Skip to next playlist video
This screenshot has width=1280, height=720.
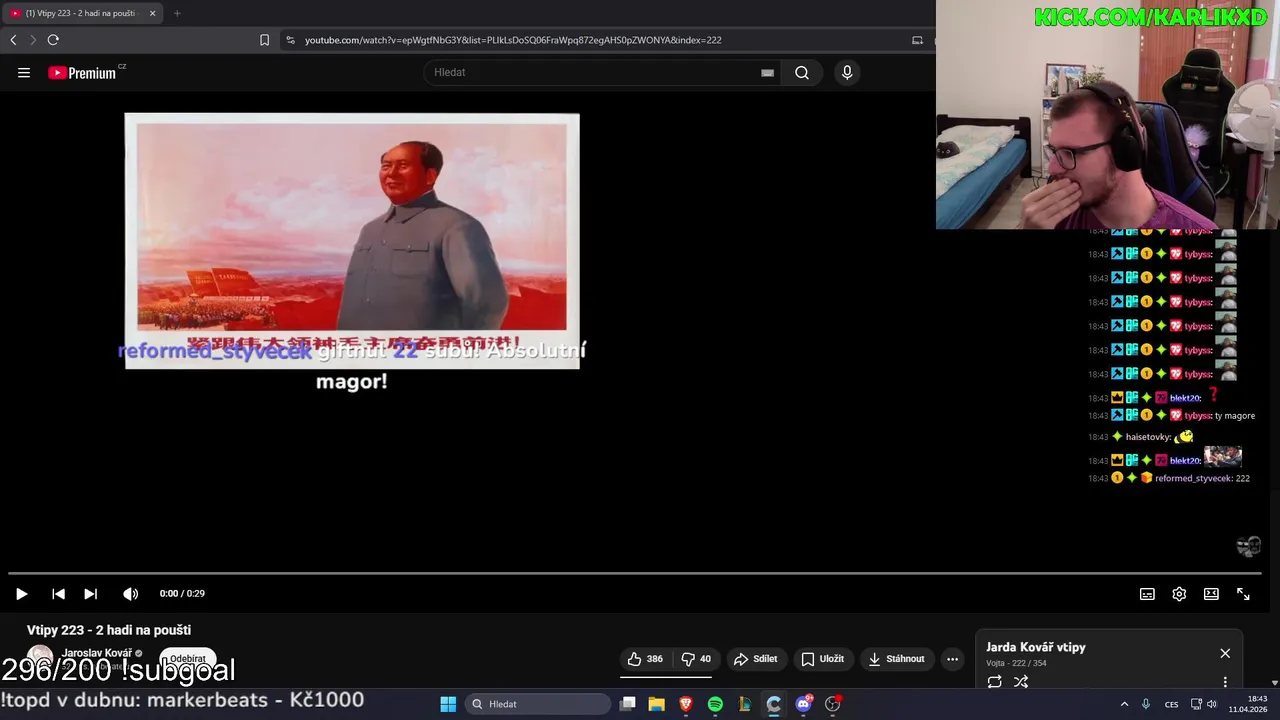pyautogui.click(x=90, y=594)
